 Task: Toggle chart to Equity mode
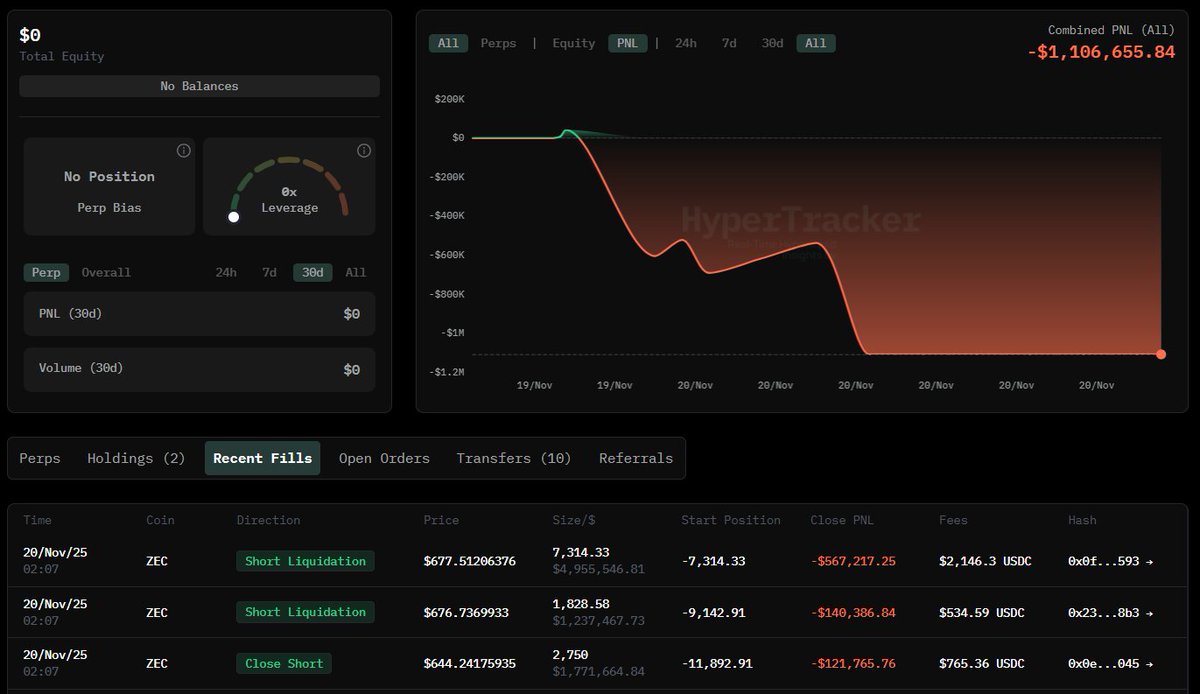click(573, 43)
